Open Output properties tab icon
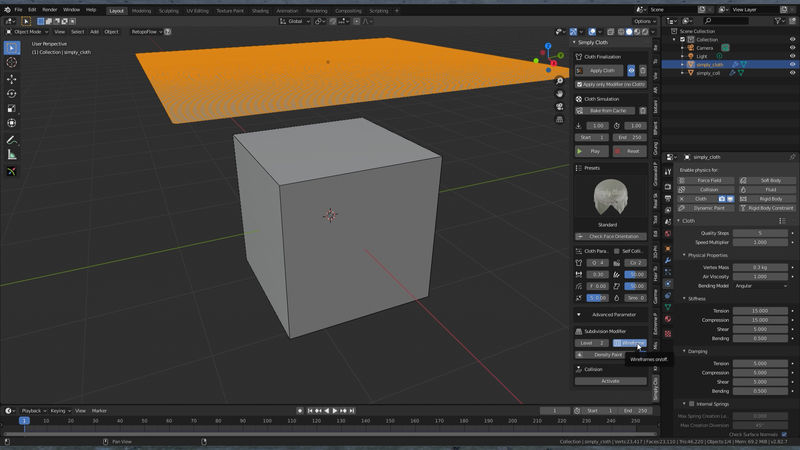This screenshot has width=800, height=450. (668, 198)
